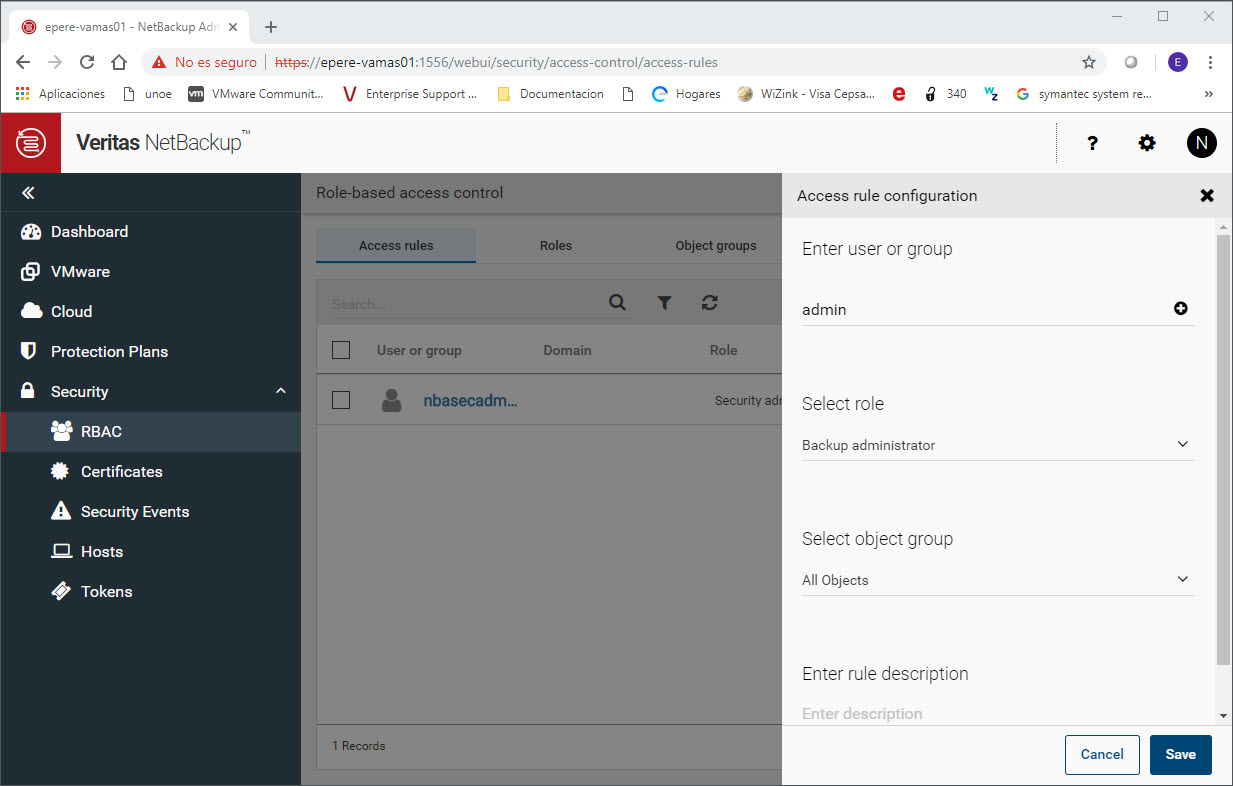
Task: Open Chrome profile E avatar
Action: (x=1178, y=62)
